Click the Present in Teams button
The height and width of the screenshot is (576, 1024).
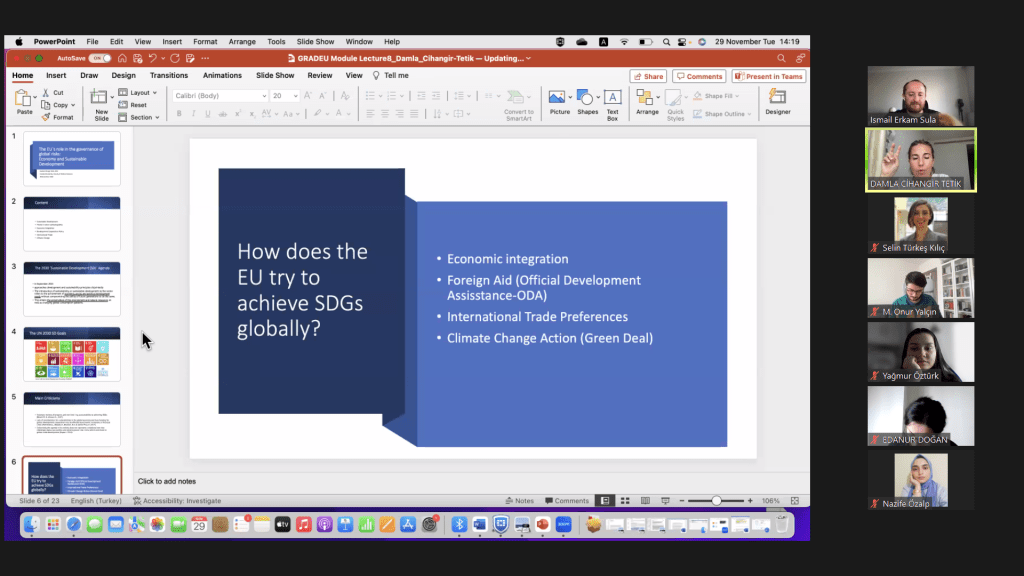tap(768, 76)
